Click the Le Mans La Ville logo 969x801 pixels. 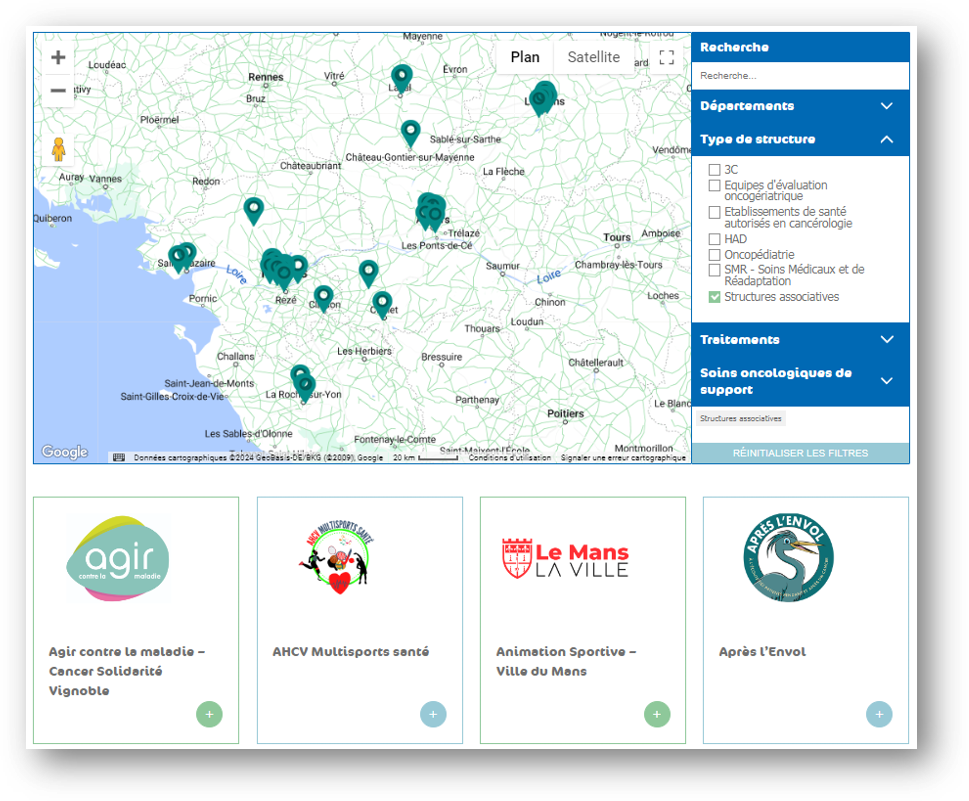click(565, 559)
